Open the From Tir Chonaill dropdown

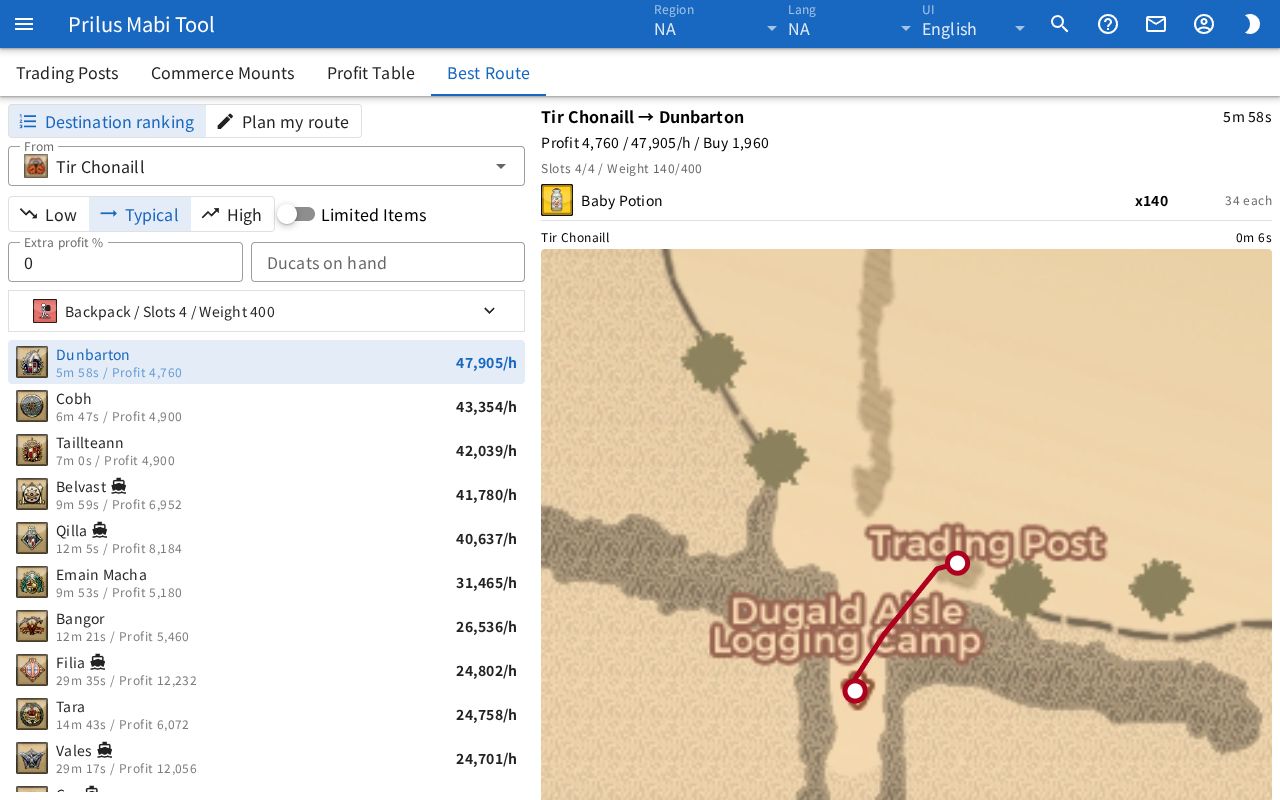pyautogui.click(x=266, y=166)
